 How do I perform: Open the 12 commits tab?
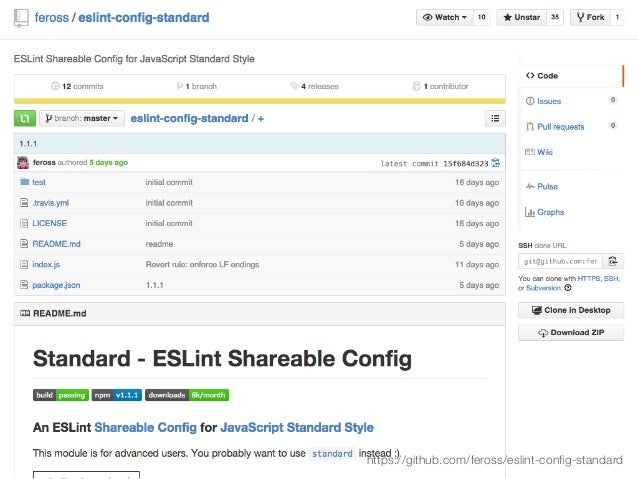tap(77, 86)
